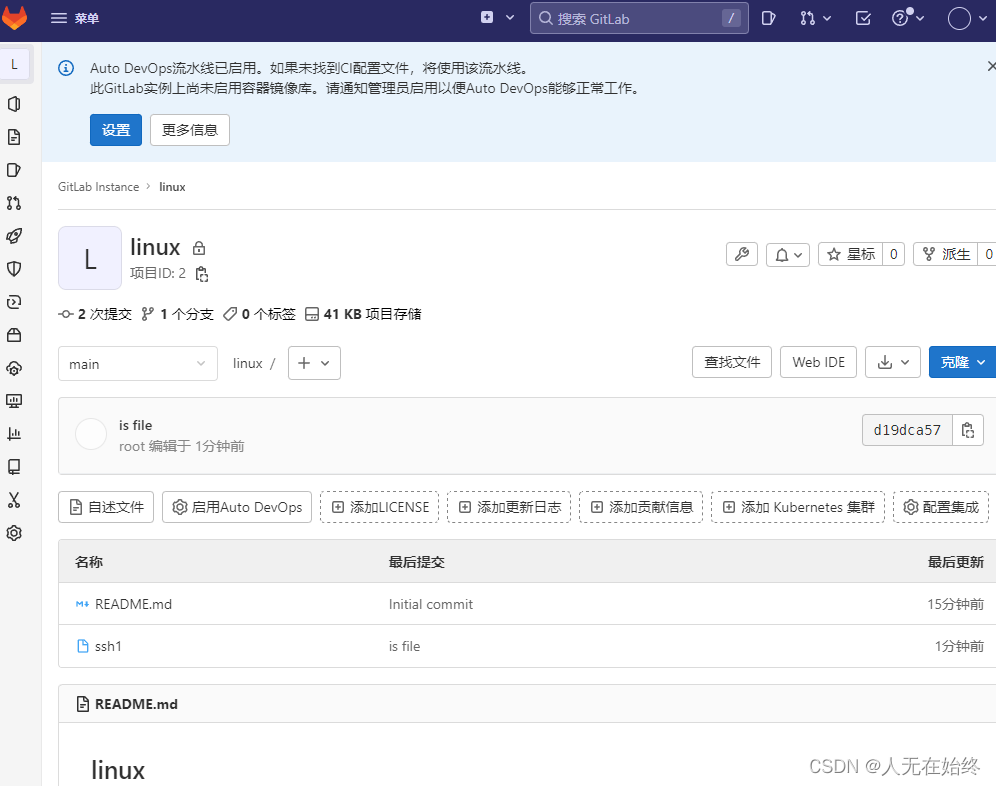Open the notification bell dropdown
This screenshot has width=996, height=786.
[x=788, y=255]
